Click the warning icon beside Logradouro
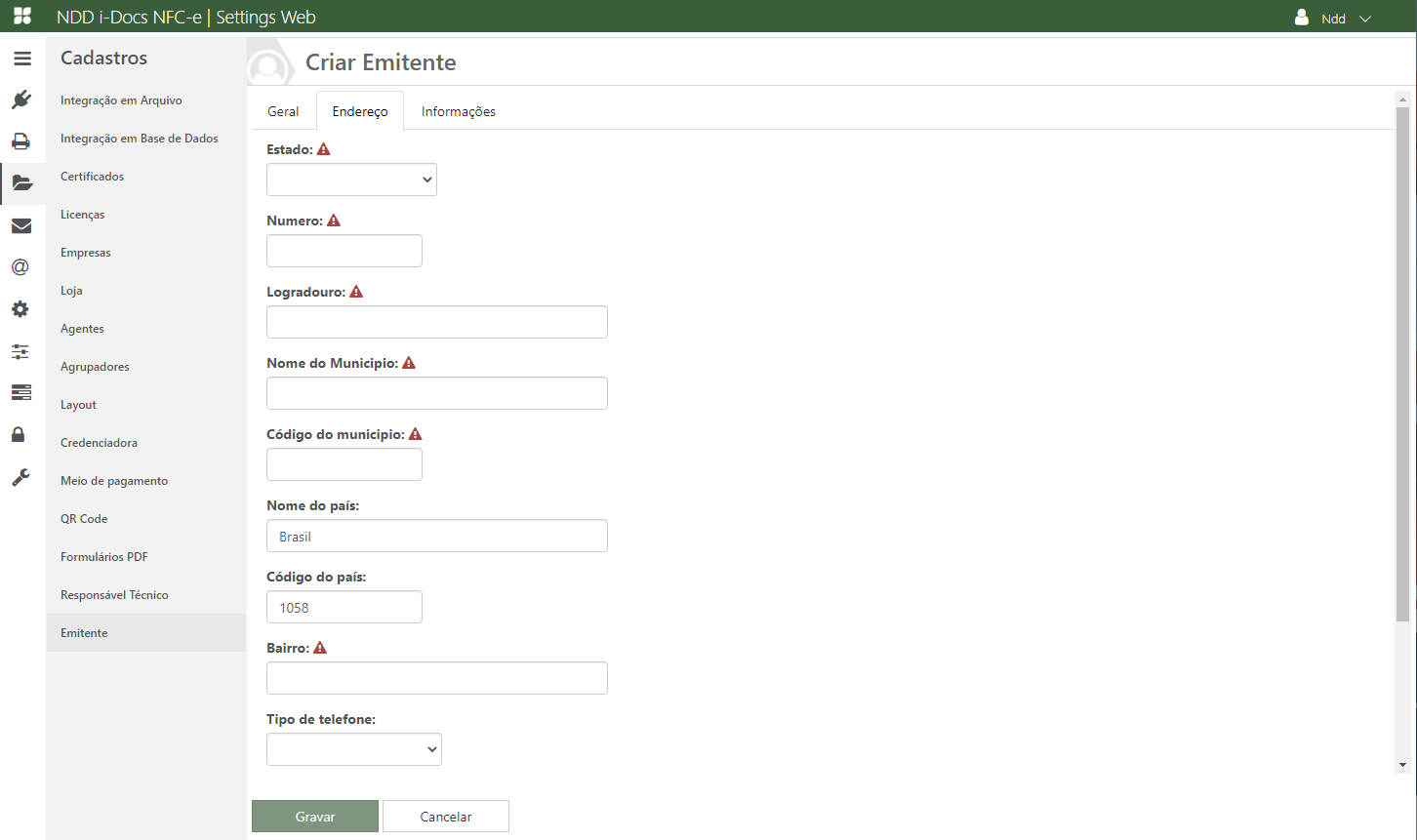Screen dimensions: 1417x840 (356, 292)
